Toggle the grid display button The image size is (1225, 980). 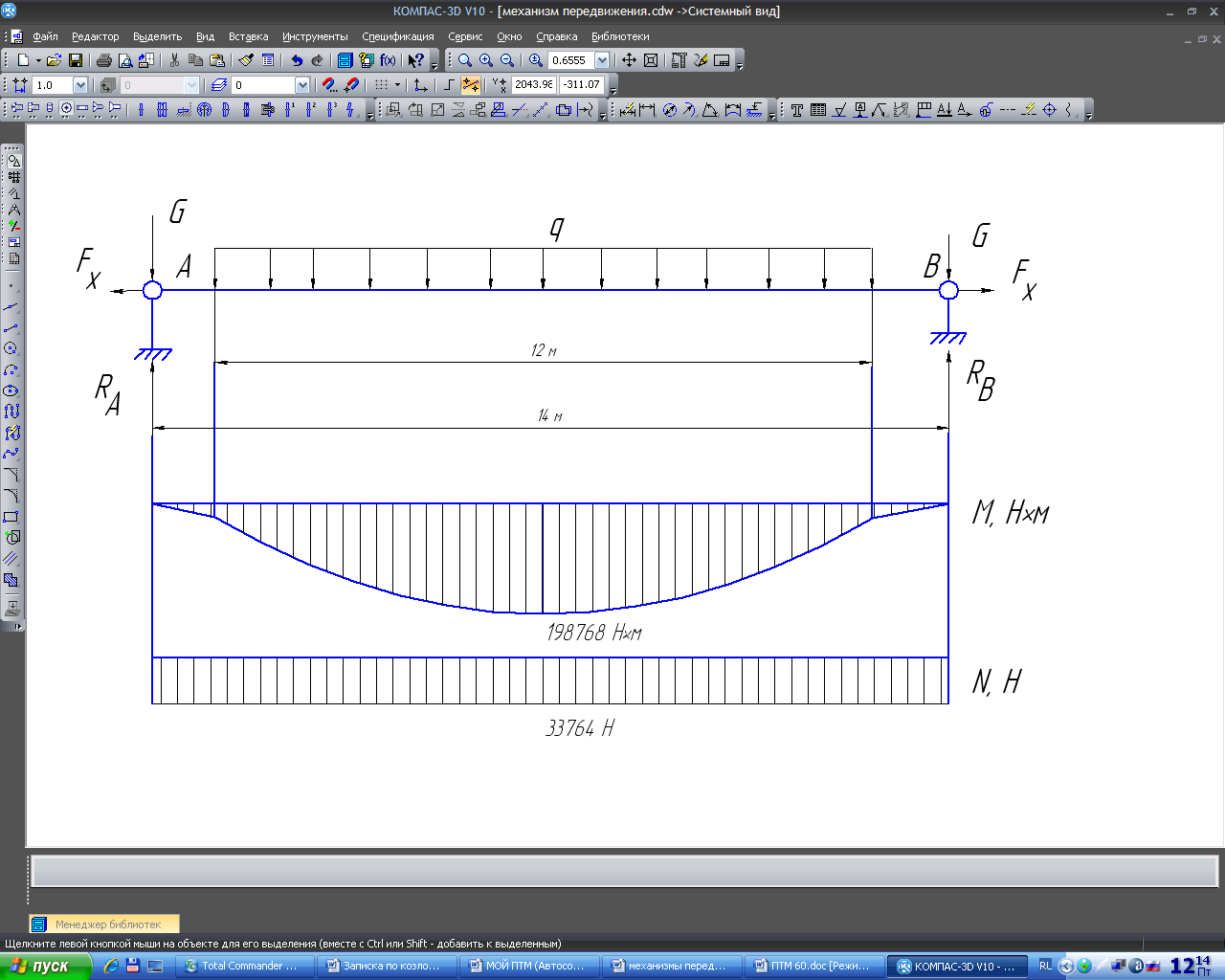tap(381, 85)
